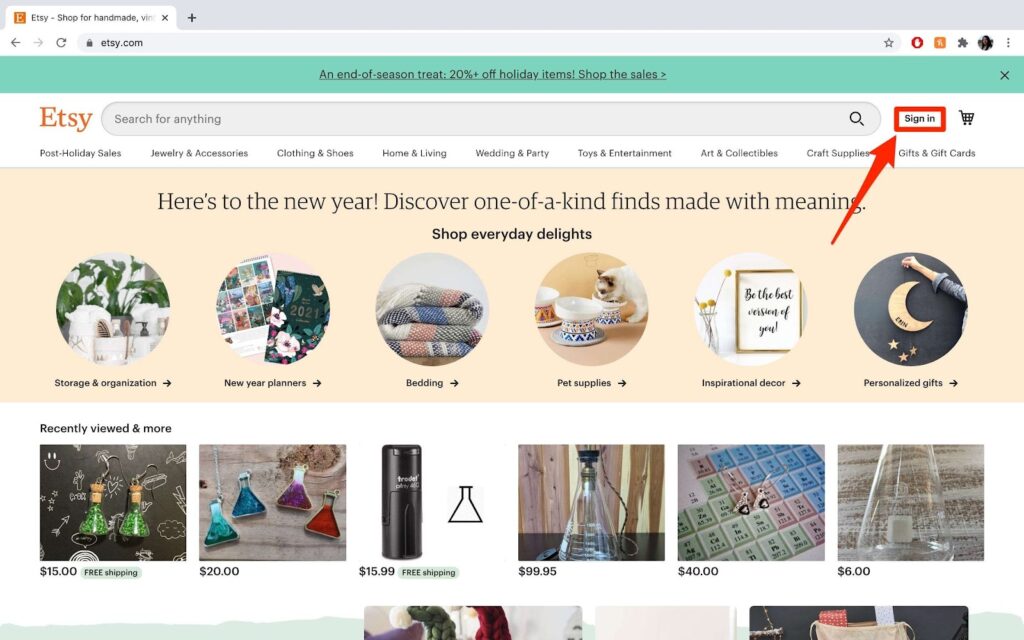This screenshot has width=1024, height=640.
Task: Open the browser extensions puzzle icon
Action: [x=962, y=43]
